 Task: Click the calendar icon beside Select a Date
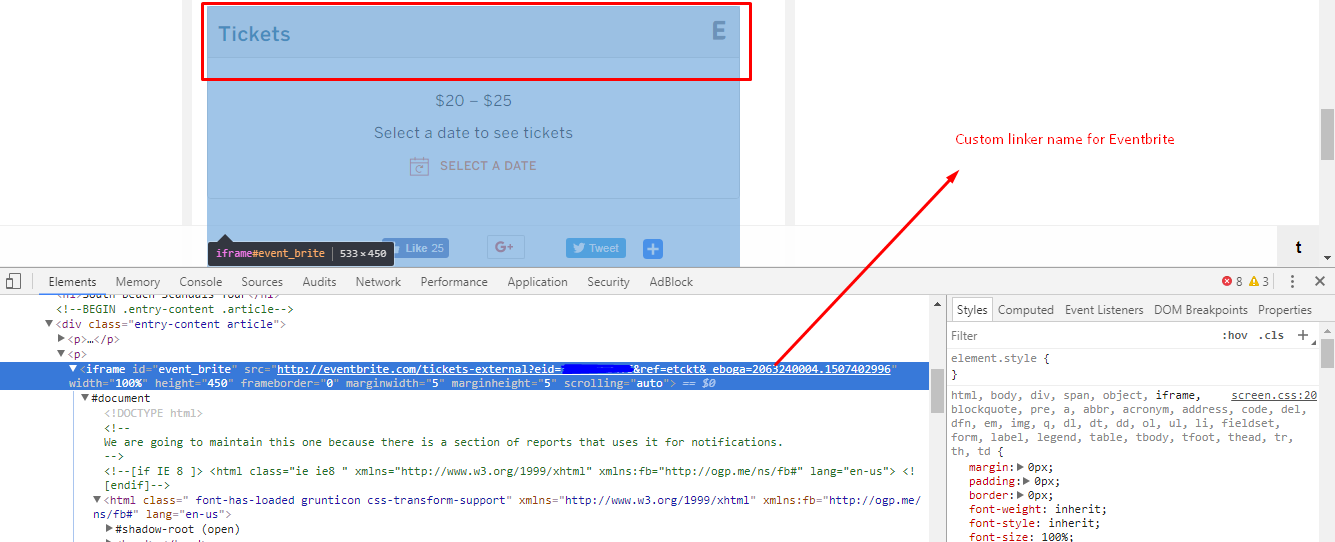pyautogui.click(x=419, y=166)
